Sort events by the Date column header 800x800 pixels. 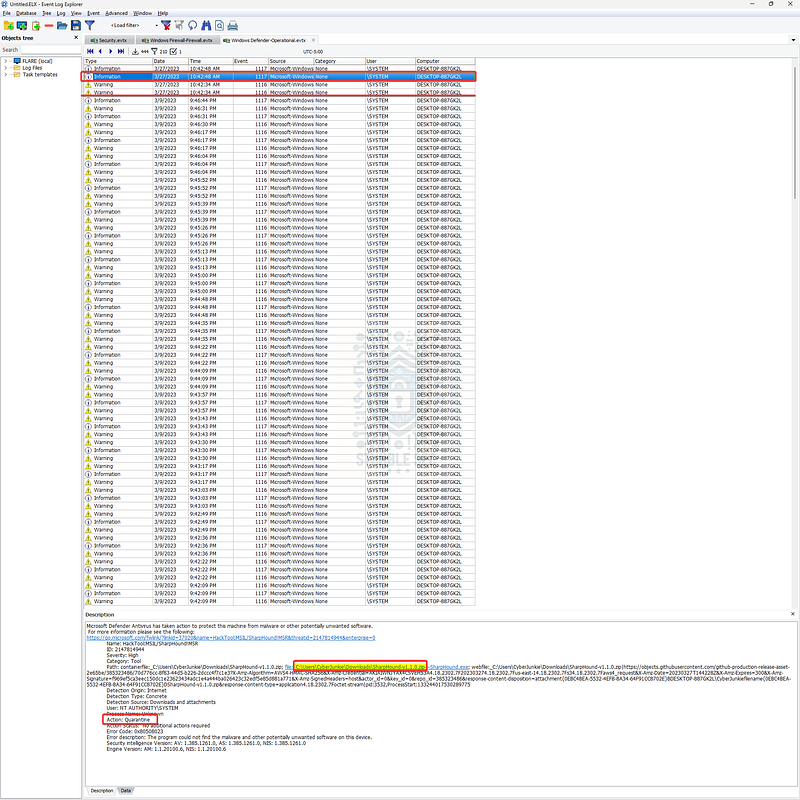170,61
